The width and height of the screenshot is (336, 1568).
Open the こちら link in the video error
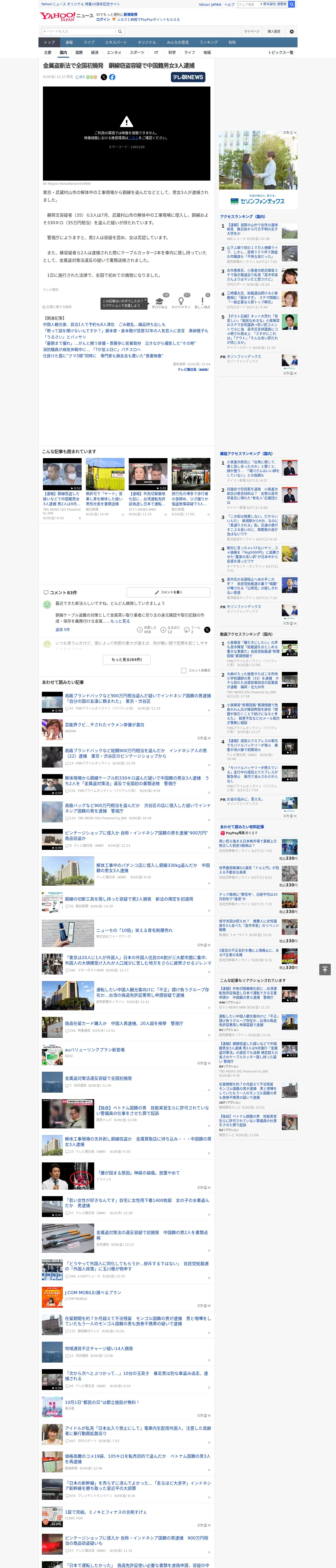pos(133,138)
